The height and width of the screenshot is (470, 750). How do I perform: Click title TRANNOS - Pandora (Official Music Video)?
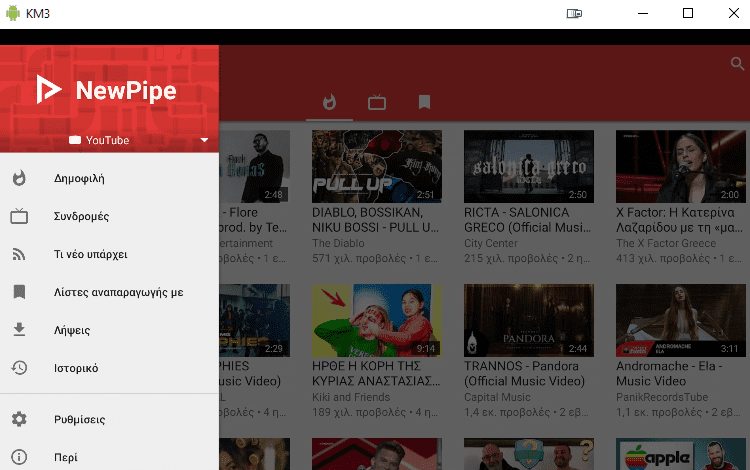pyautogui.click(x=524, y=373)
